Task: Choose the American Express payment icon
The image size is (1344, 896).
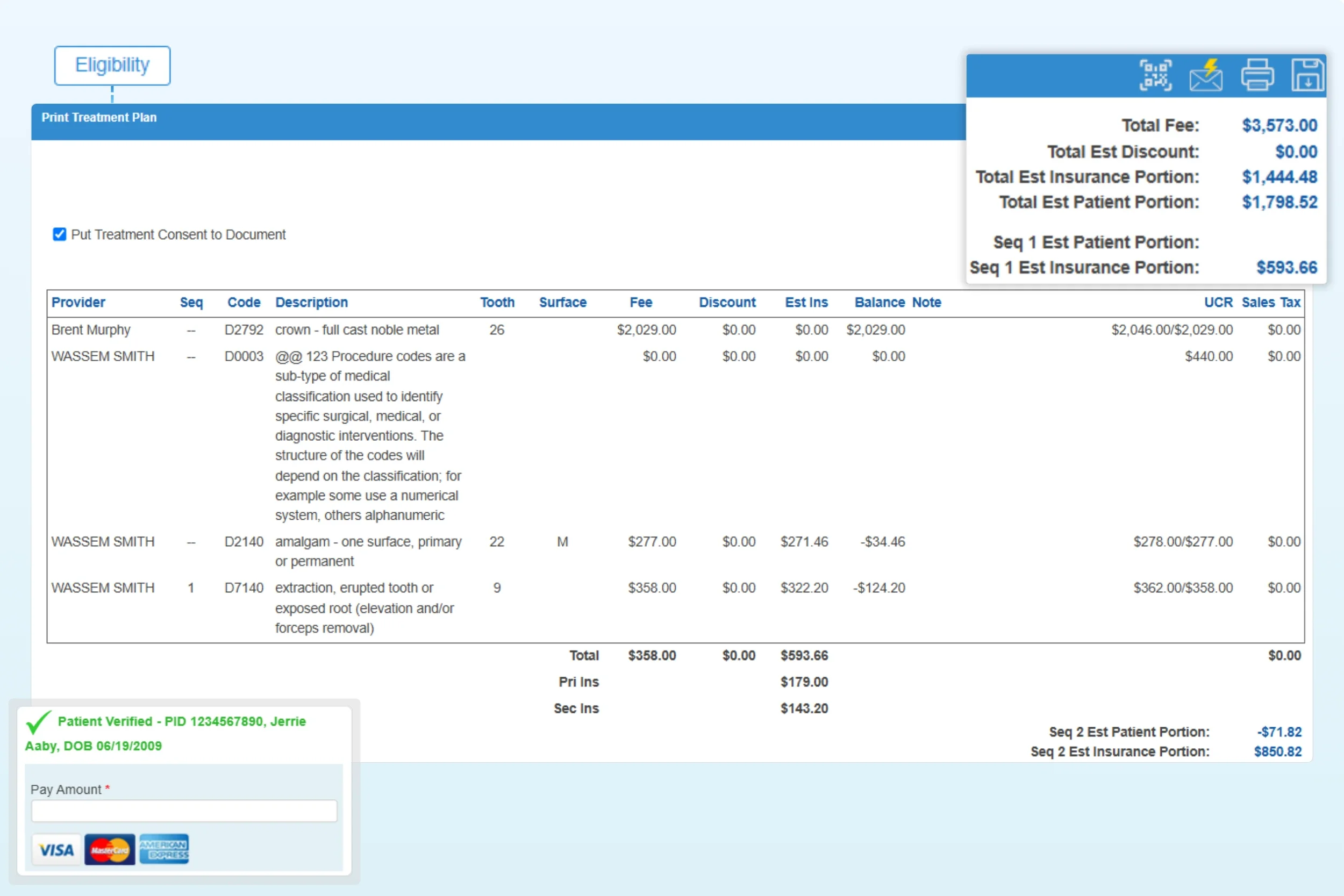Action: pos(163,849)
